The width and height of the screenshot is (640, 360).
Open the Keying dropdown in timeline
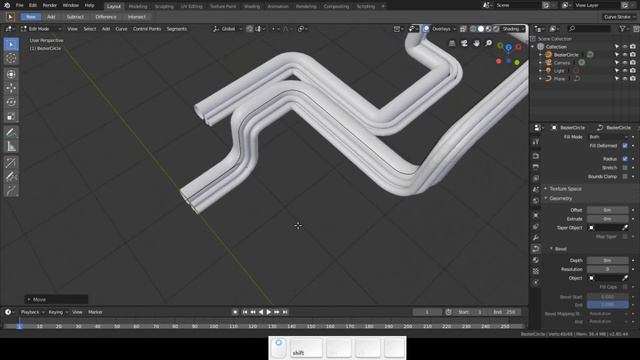(58, 312)
